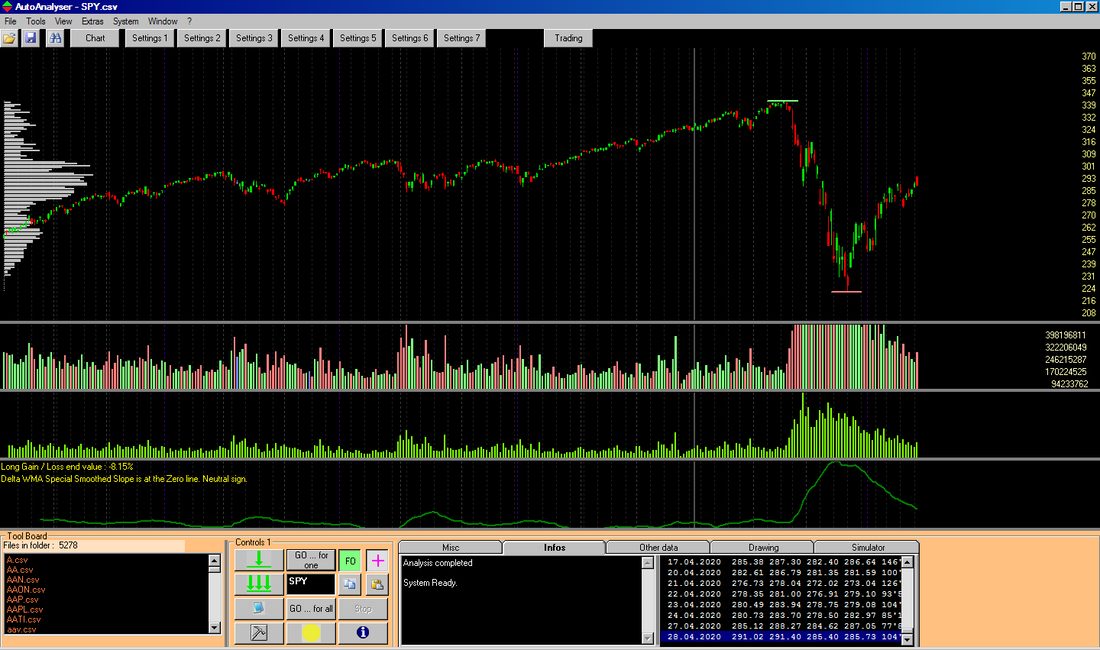The image size is (1100, 650).
Task: Select the 23.04.2020 data row
Action: pyautogui.click(x=781, y=604)
